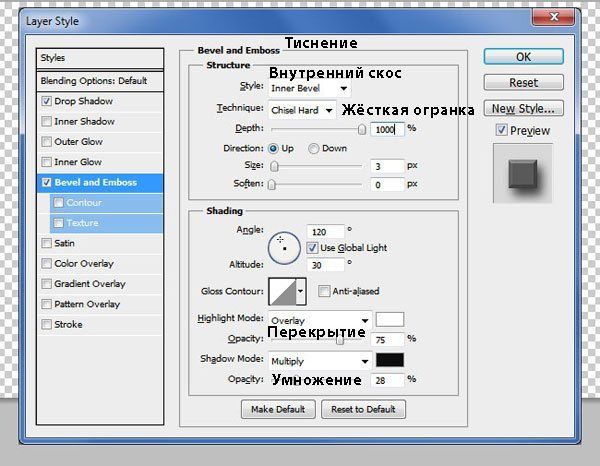This screenshot has height=466, width=600.
Task: Enable the Texture checkbox
Action: 58,223
